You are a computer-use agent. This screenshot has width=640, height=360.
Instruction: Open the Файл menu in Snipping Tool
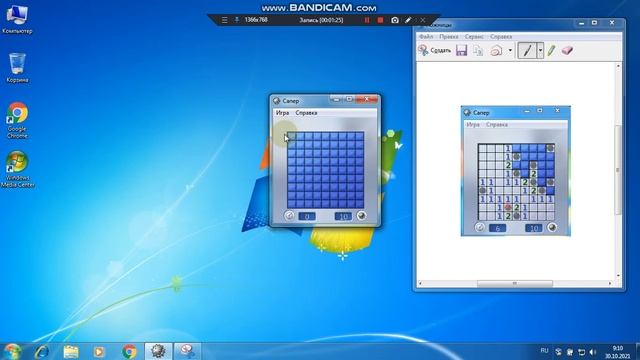(426, 37)
